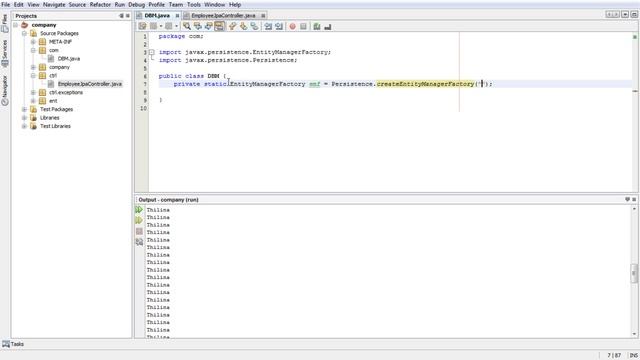Click the yellow-green Re-run with changes icon
The height and width of the screenshot is (360, 640).
[139, 220]
